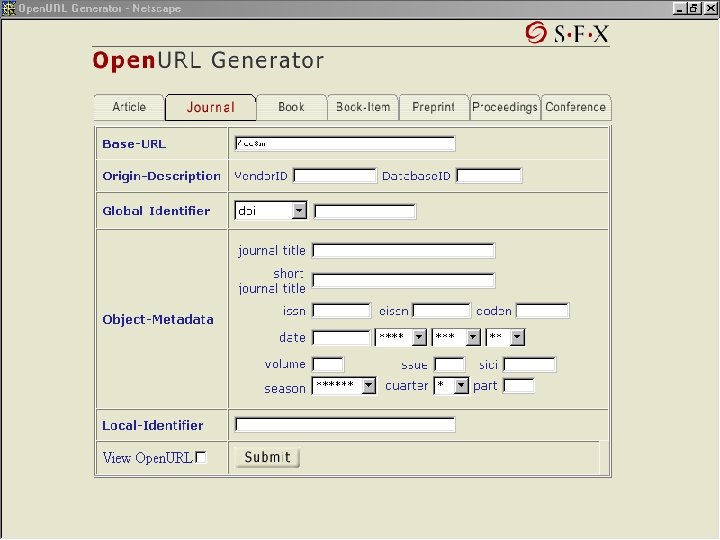Open the day (**) date dropdown
Screen dimensions: 720x540
(x=505, y=338)
